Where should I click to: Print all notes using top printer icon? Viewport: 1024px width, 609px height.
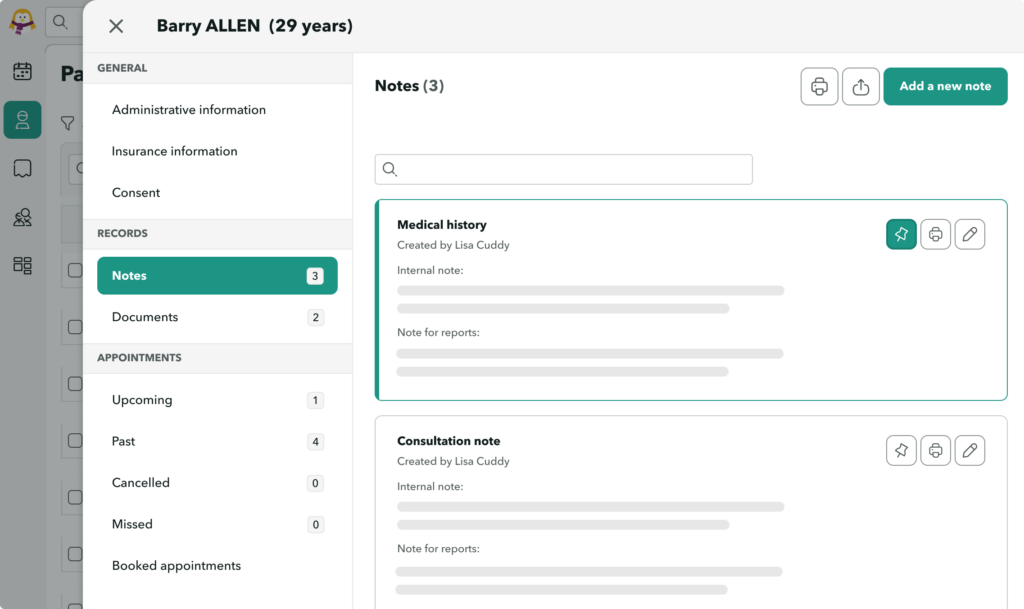(x=819, y=86)
